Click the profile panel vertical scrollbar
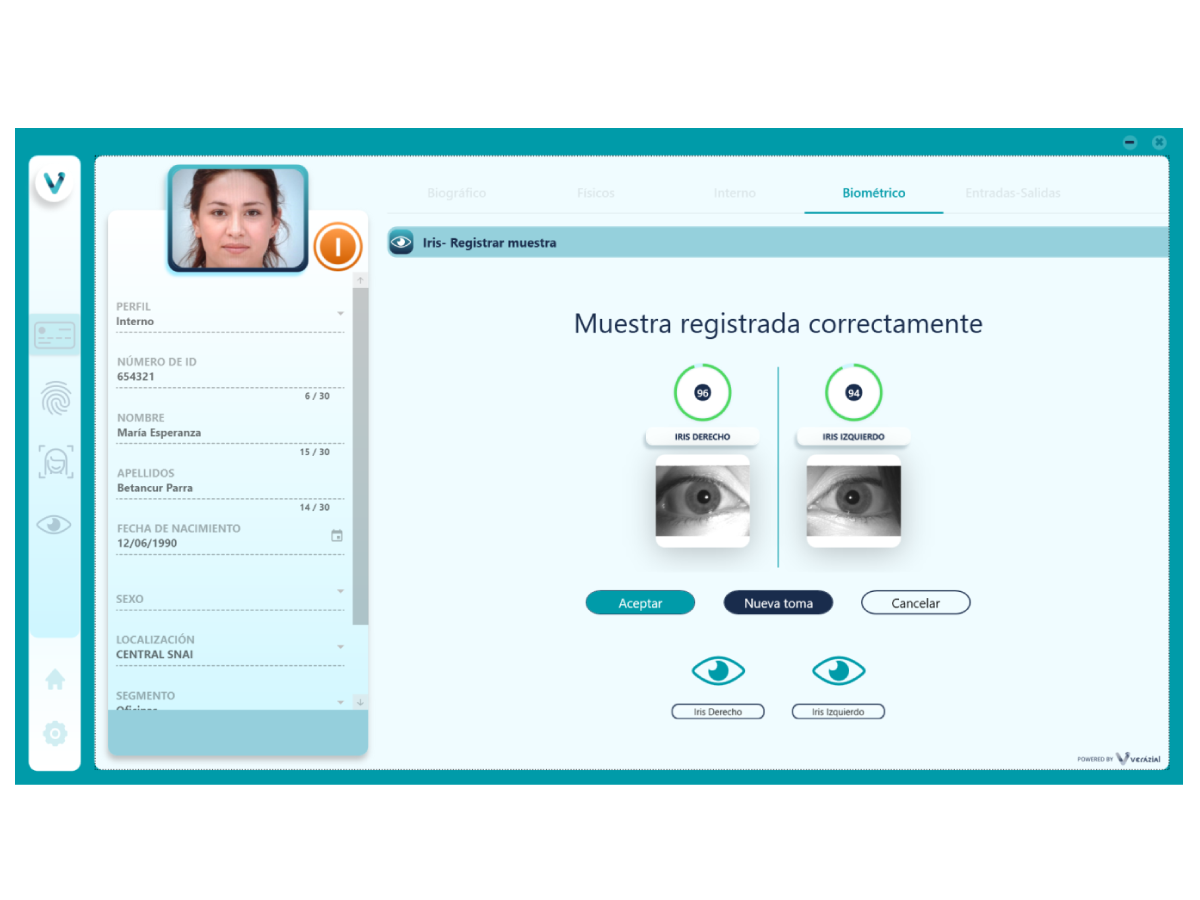The height and width of the screenshot is (900, 1200). click(360, 457)
